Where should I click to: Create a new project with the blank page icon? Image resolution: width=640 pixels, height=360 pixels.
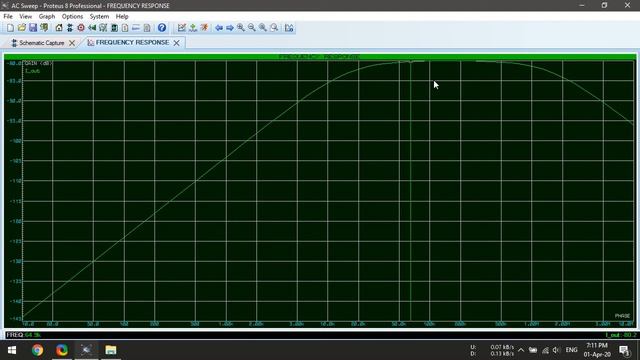click(x=10, y=28)
